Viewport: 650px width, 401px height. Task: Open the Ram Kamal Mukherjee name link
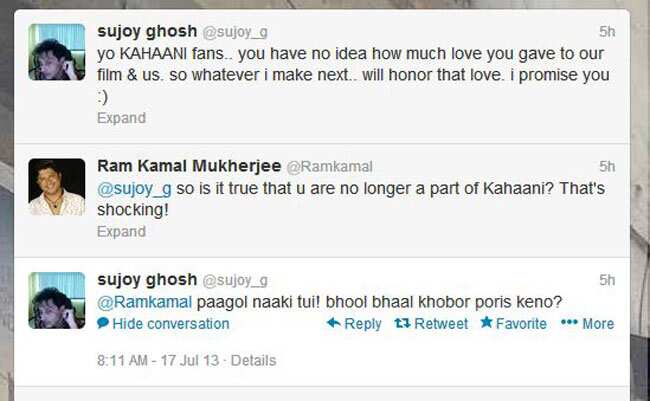189,166
